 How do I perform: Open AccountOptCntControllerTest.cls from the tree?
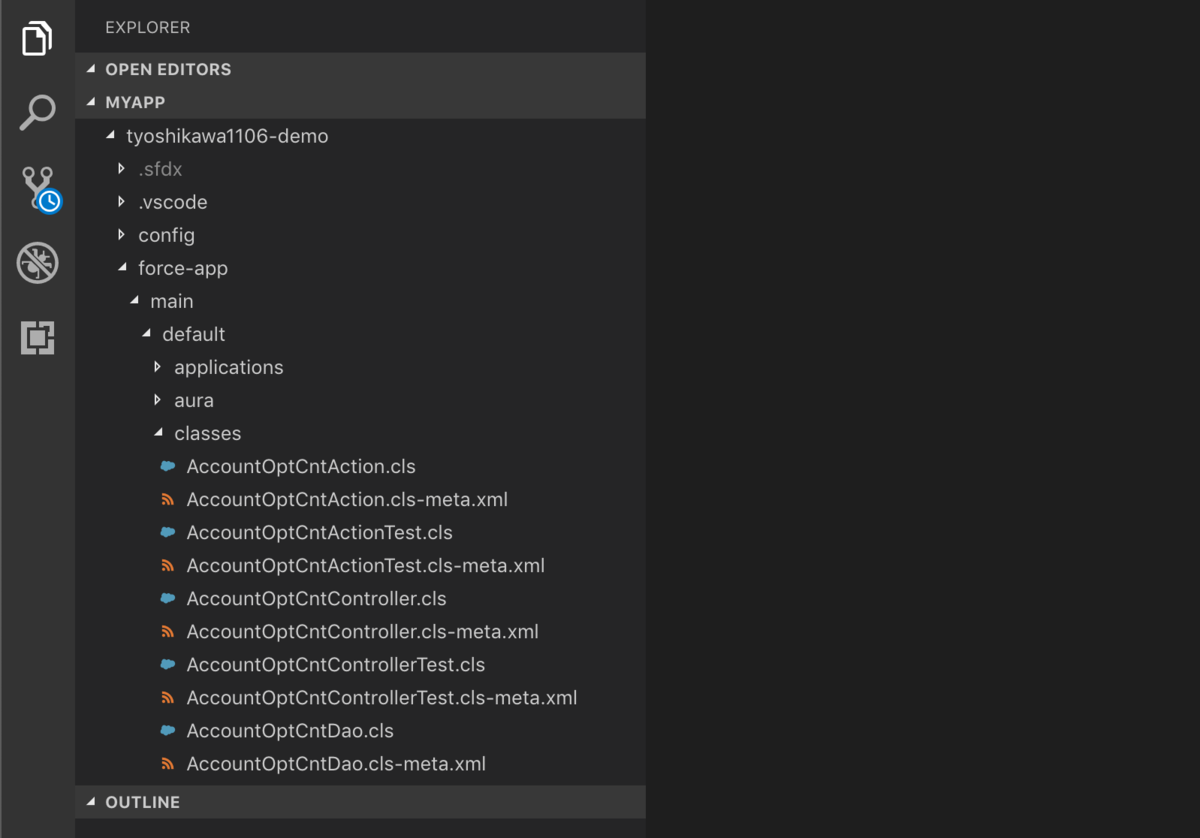point(336,664)
